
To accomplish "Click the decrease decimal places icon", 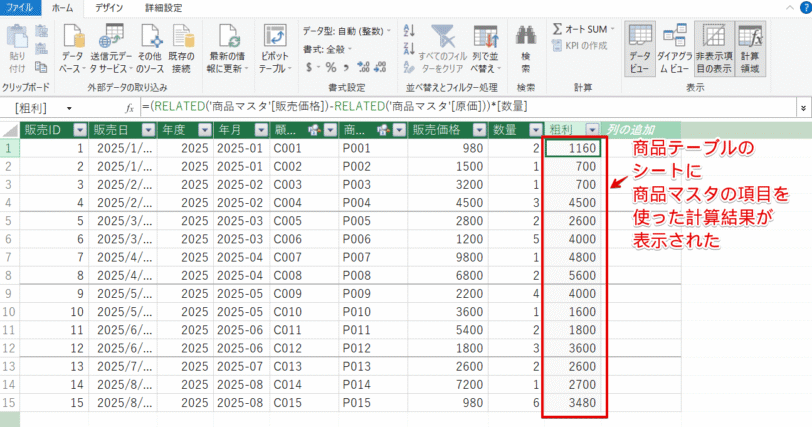I will pyautogui.click(x=380, y=67).
